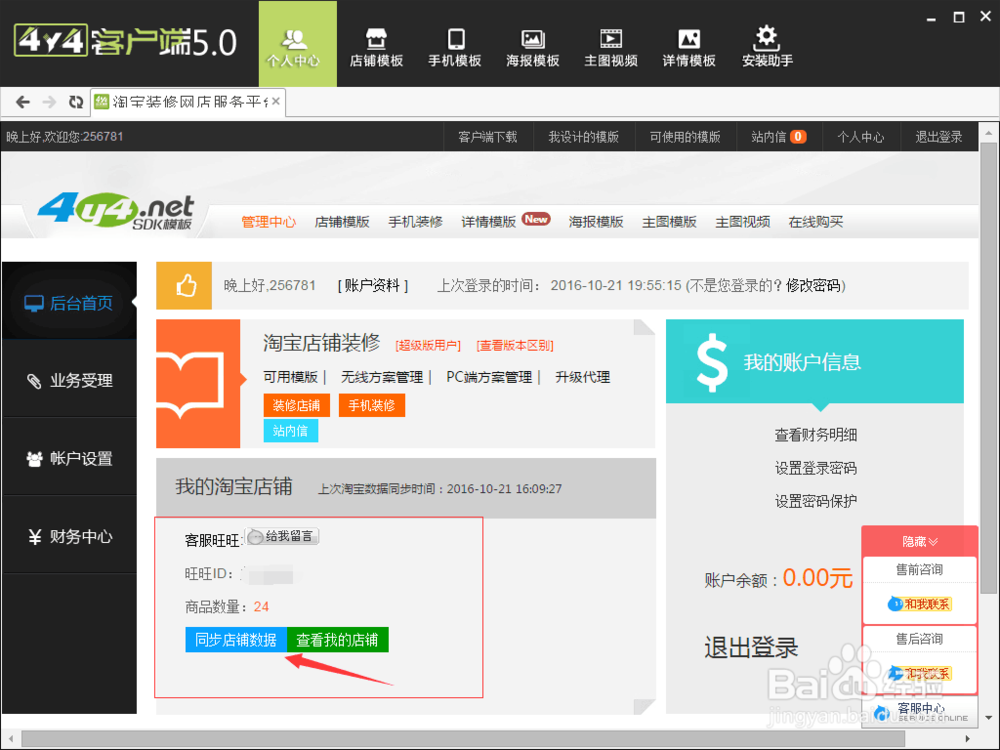Open 财务中心 in the sidebar
The height and width of the screenshot is (750, 1000).
[x=69, y=536]
